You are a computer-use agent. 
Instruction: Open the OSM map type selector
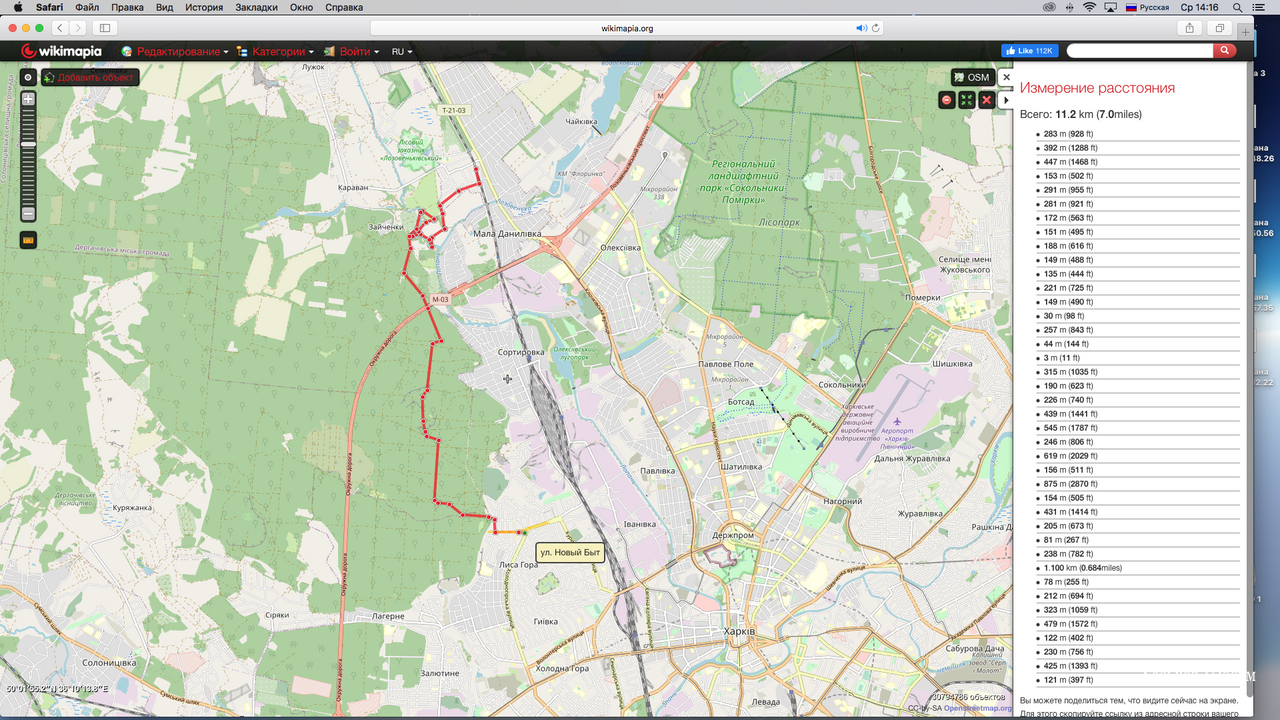(x=971, y=77)
